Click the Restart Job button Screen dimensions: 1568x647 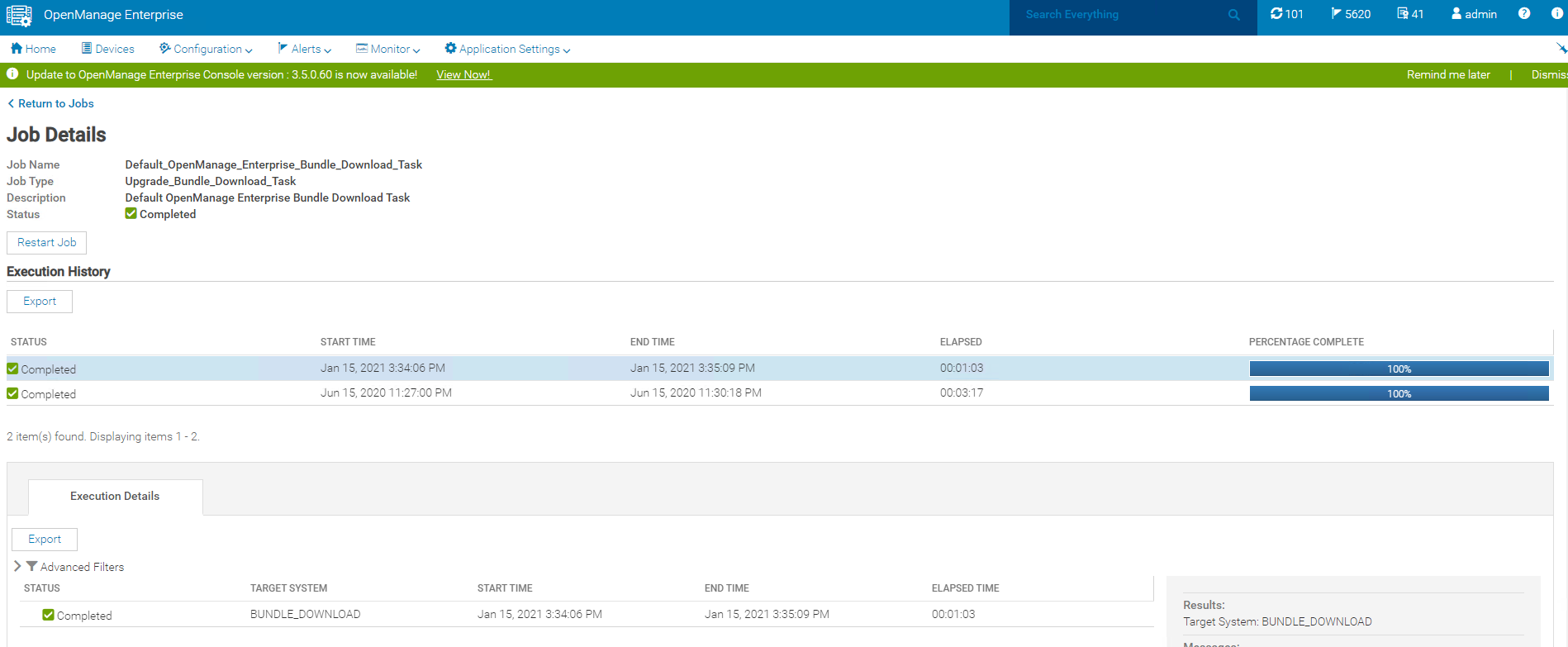[x=46, y=242]
